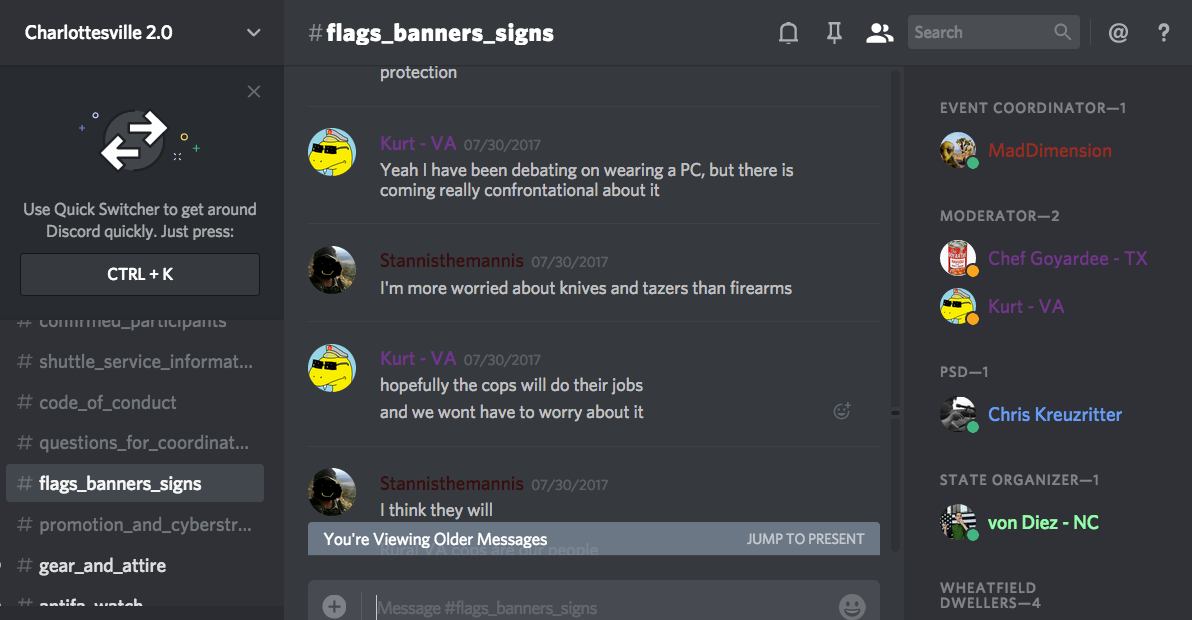
Task: Expand Charlottesville 2.0 server dropdown
Action: pos(254,33)
